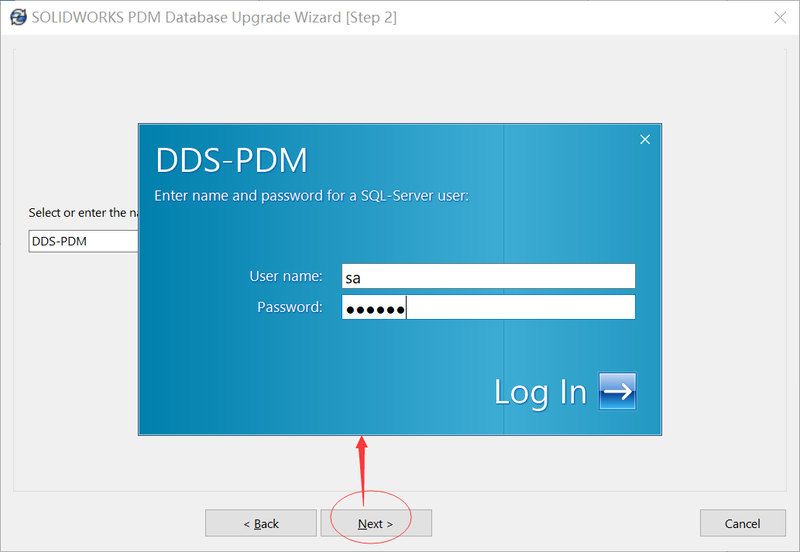Image resolution: width=800 pixels, height=552 pixels.
Task: Click the Log In arrow icon
Action: point(617,391)
